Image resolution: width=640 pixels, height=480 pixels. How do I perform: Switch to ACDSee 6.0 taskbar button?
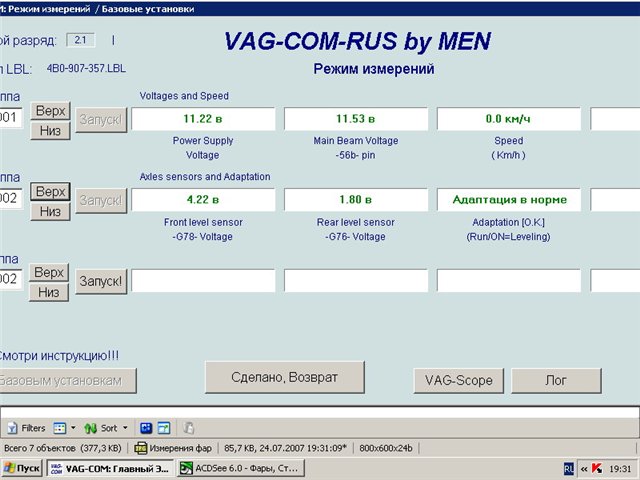[x=241, y=468]
